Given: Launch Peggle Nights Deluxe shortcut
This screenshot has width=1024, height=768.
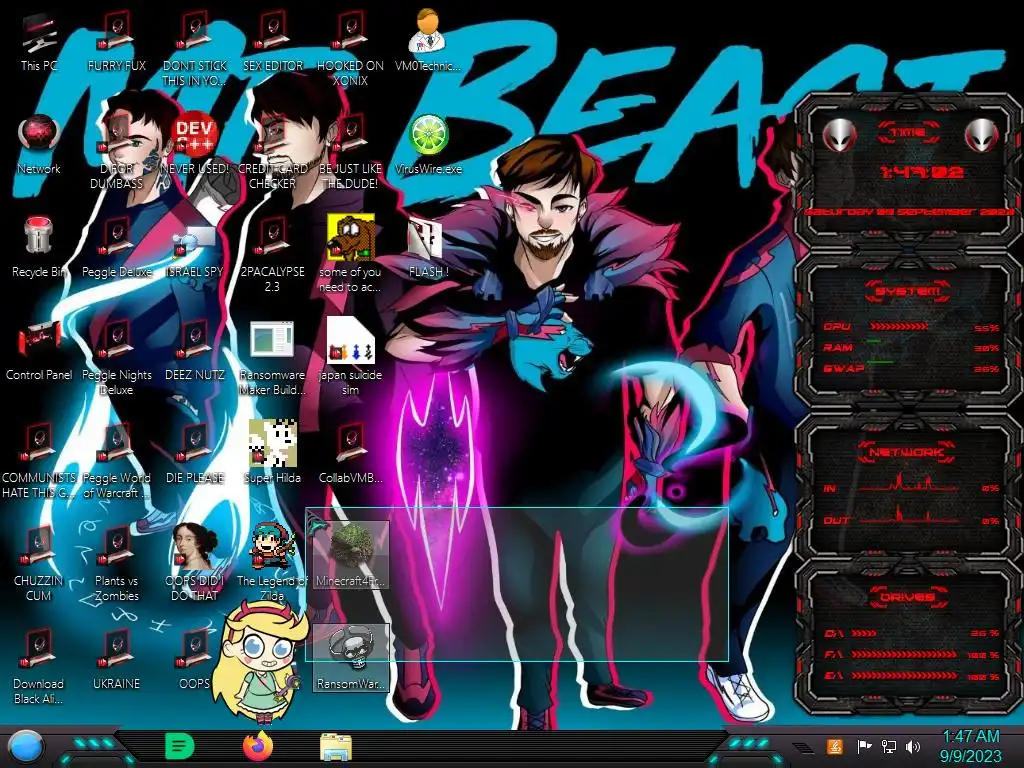Looking at the screenshot, I should tap(116, 358).
